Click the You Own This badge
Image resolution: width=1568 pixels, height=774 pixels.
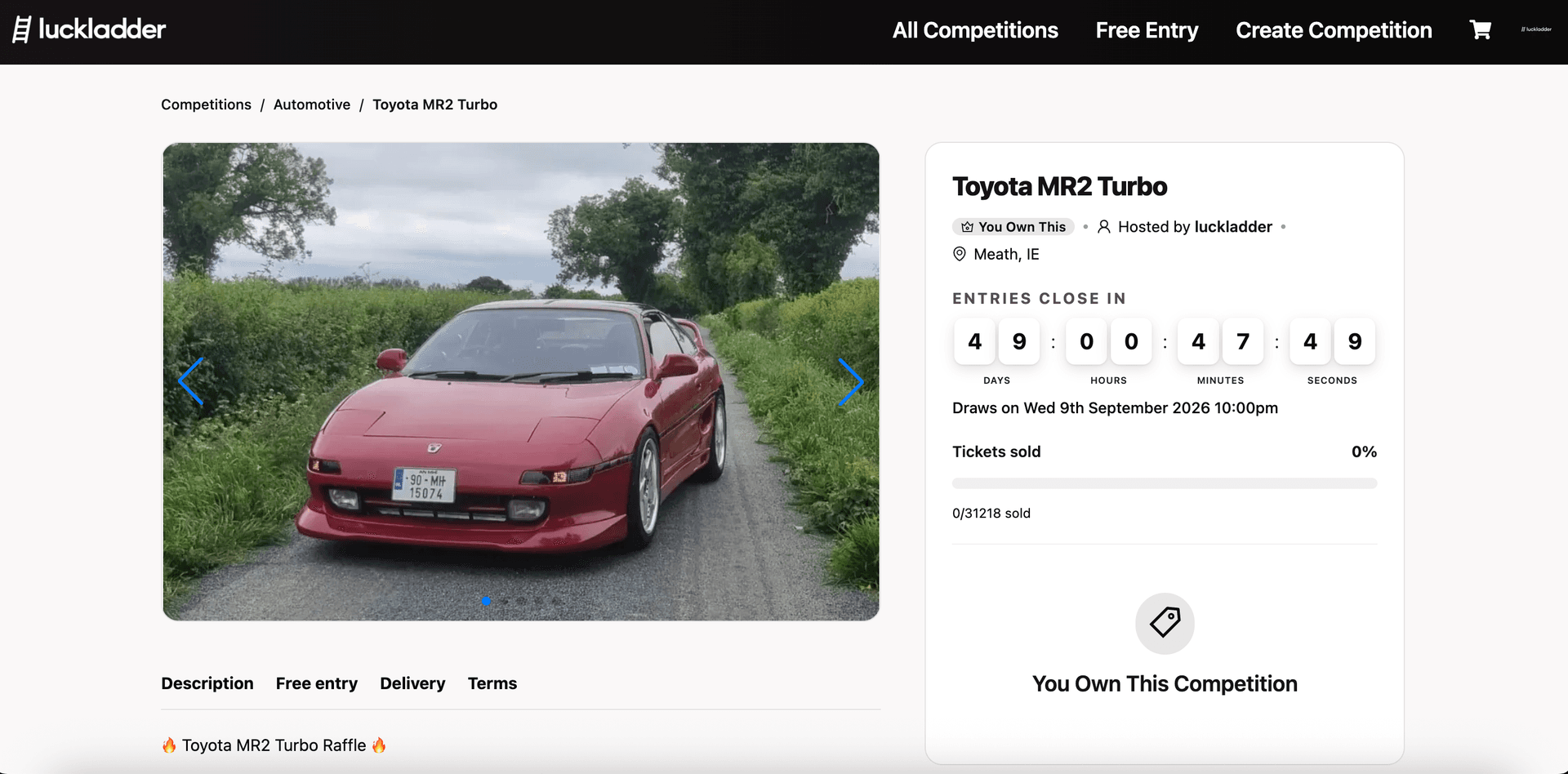point(1013,227)
